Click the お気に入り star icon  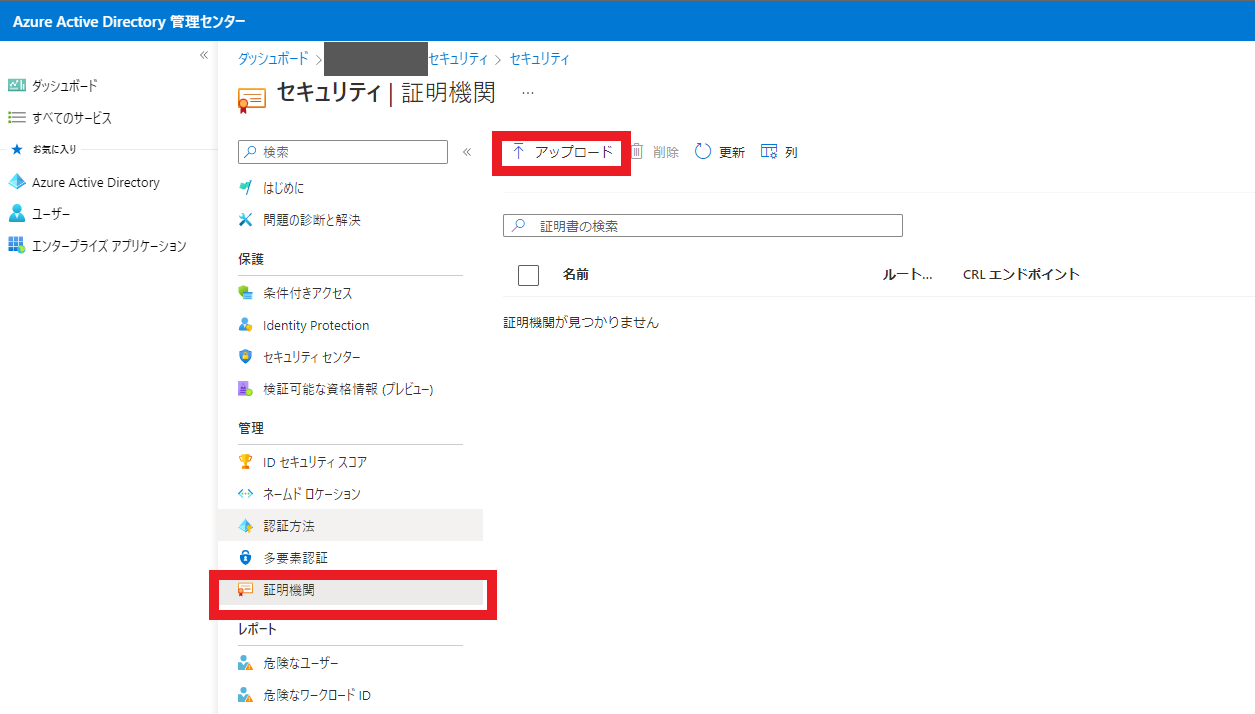pyautogui.click(x=16, y=149)
